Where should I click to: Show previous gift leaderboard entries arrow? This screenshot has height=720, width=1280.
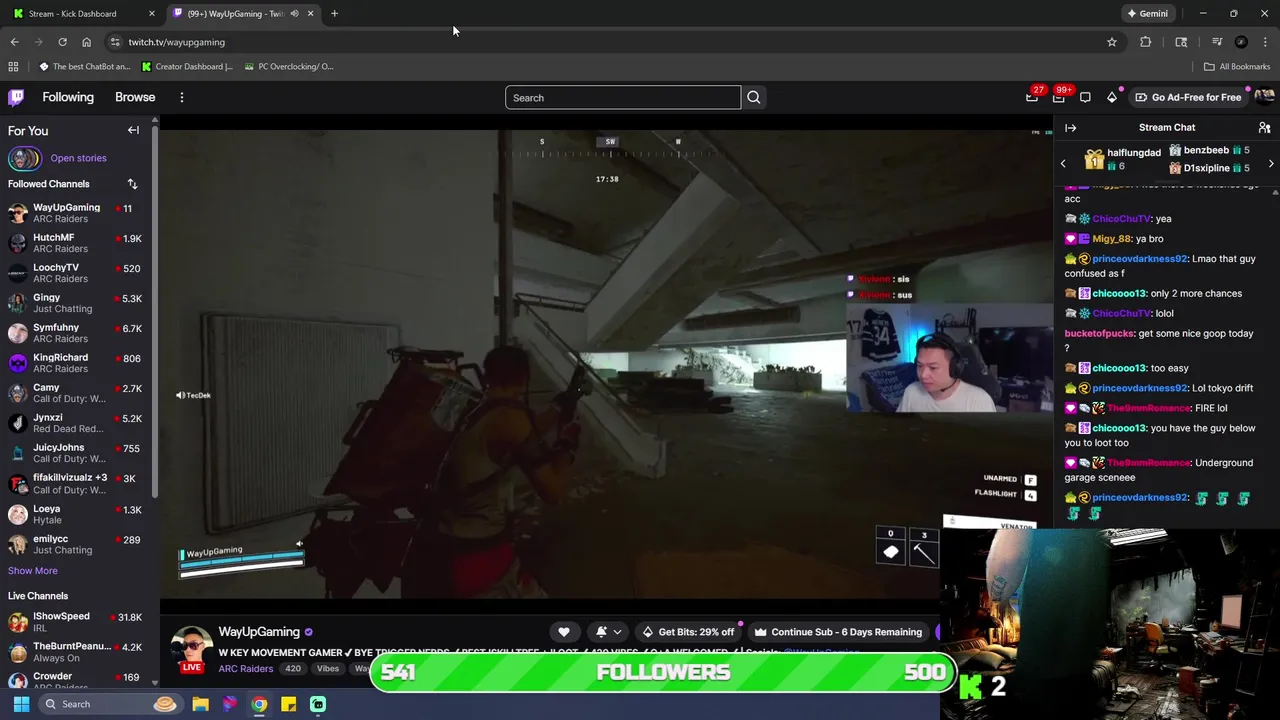click(x=1063, y=163)
